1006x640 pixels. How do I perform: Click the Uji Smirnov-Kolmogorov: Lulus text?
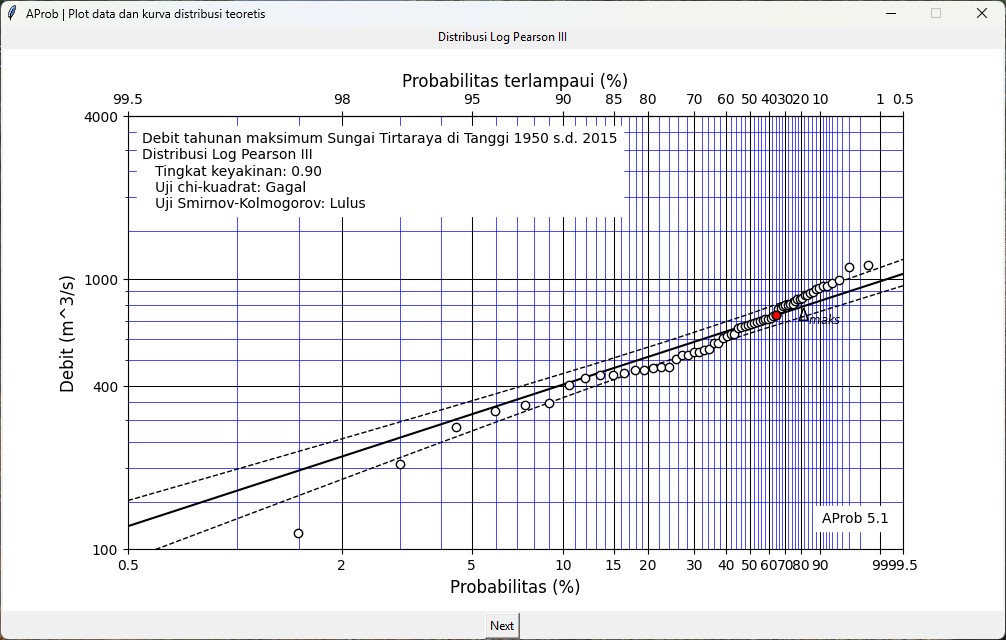coord(260,203)
